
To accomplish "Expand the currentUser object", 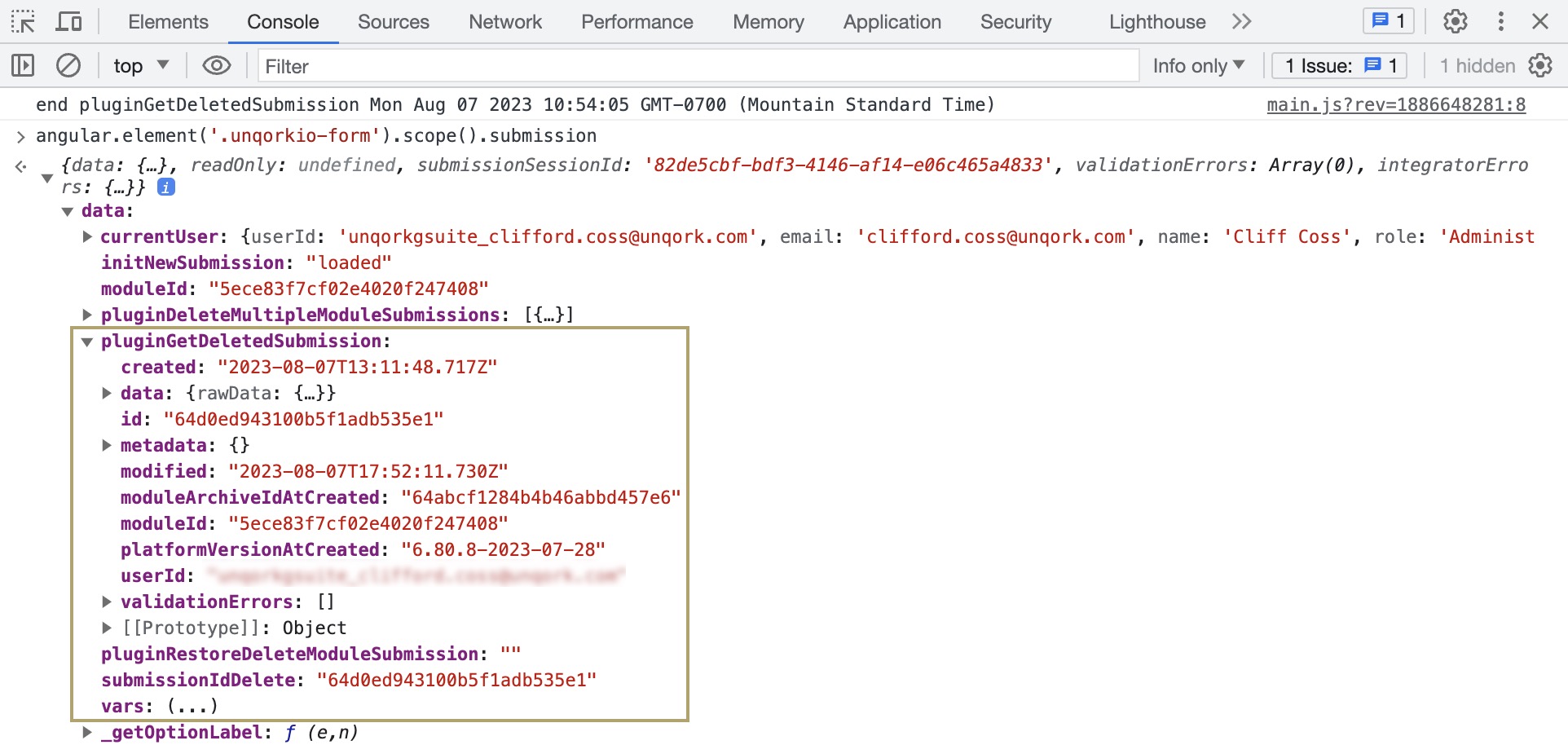I will coord(87,236).
